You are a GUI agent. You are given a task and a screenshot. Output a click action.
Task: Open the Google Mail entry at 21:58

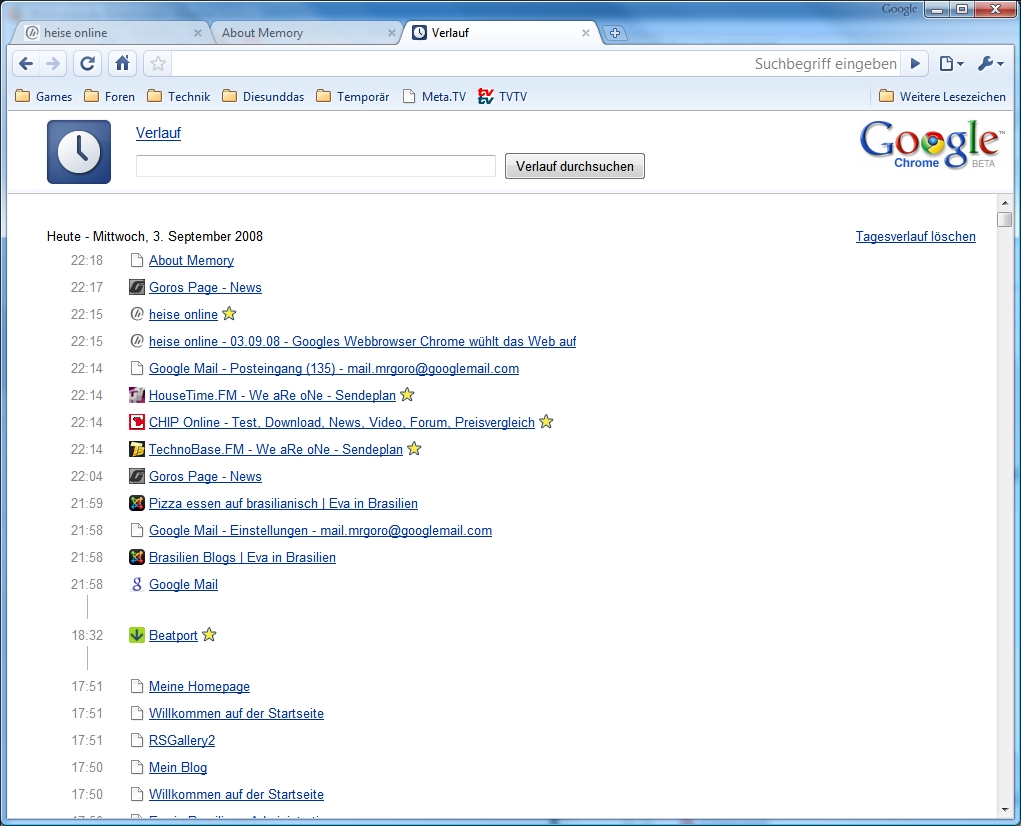tap(183, 585)
